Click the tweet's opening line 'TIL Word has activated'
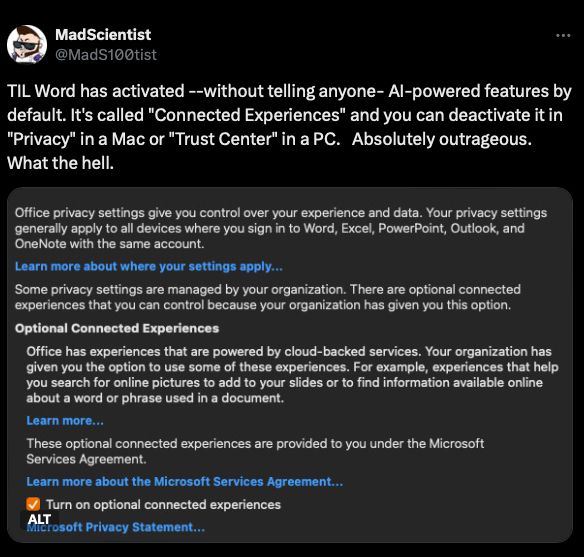The image size is (584, 557). click(x=96, y=91)
